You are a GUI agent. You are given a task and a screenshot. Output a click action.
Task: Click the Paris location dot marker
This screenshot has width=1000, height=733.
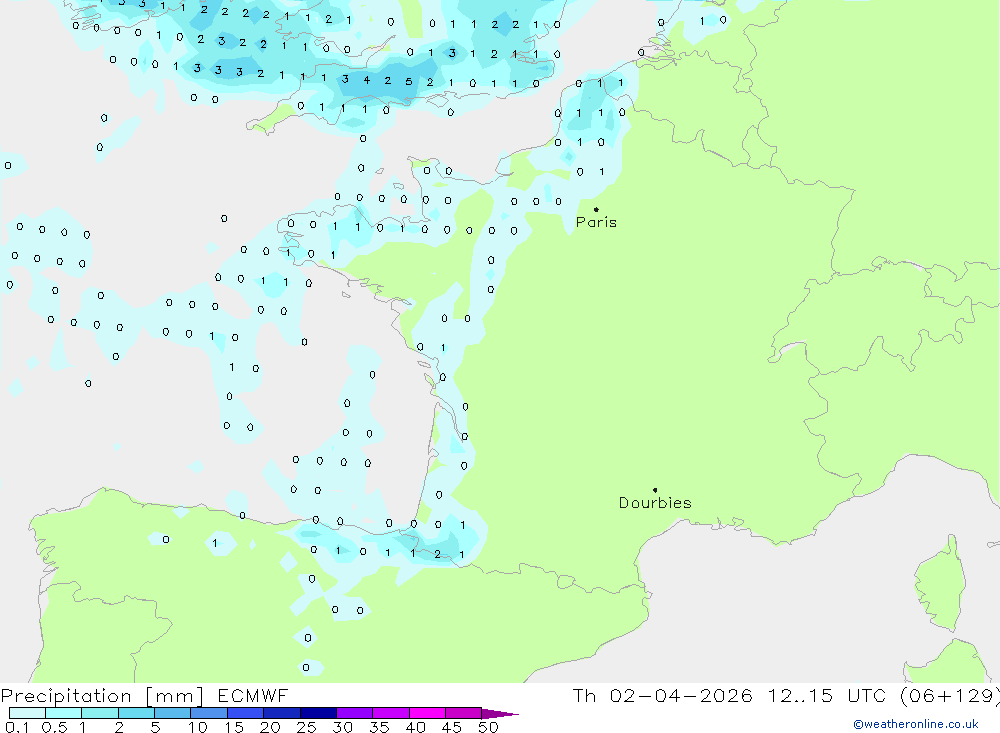coord(596,209)
